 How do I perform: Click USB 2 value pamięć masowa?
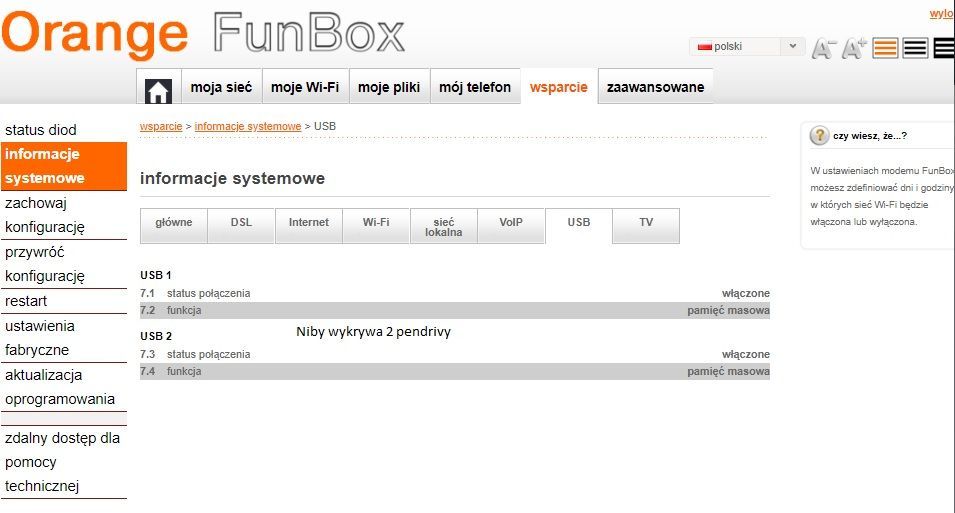coord(728,371)
